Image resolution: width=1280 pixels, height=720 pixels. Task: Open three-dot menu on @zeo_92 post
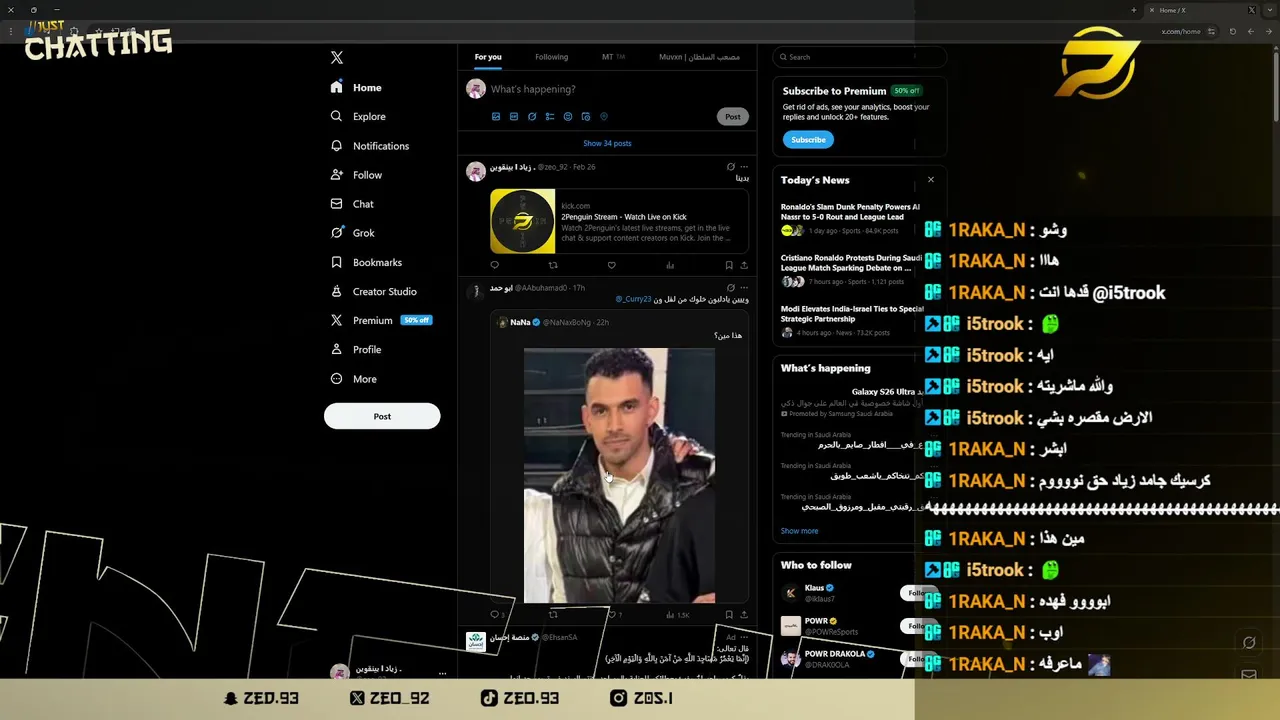click(x=744, y=167)
